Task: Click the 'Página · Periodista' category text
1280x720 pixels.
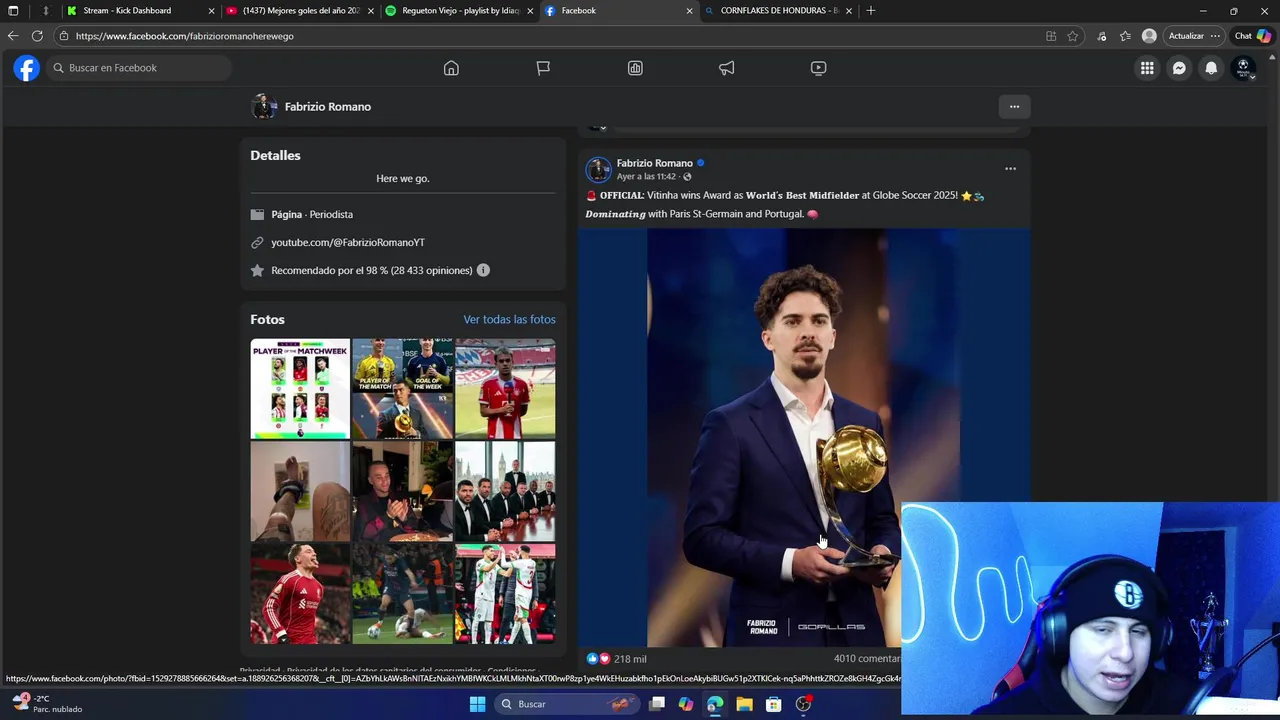Action: pyautogui.click(x=312, y=215)
